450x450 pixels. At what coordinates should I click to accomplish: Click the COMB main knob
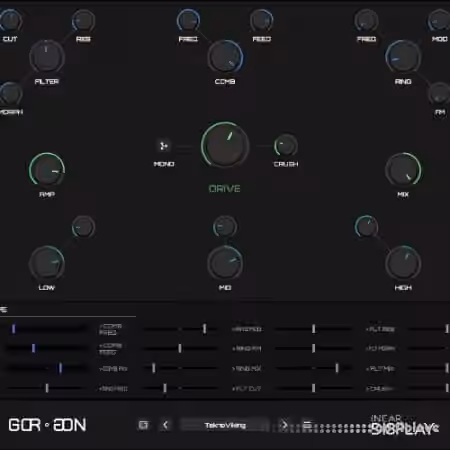pyautogui.click(x=225, y=57)
